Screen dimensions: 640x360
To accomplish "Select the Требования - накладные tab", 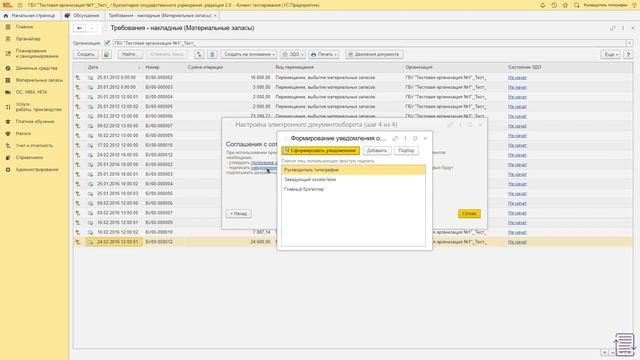I will [160, 16].
